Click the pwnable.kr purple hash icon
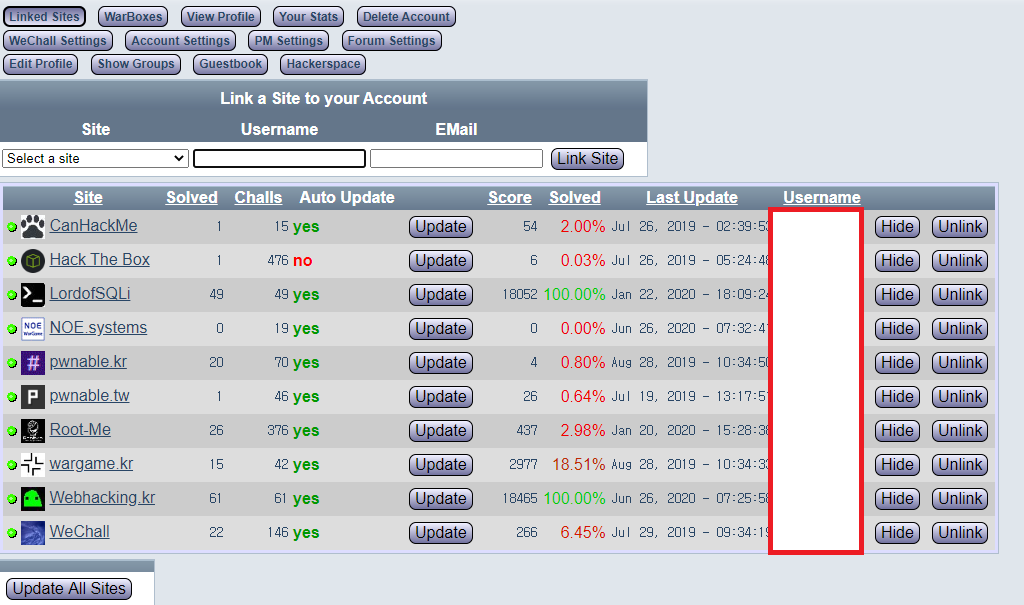The height and width of the screenshot is (605, 1024). (33, 363)
